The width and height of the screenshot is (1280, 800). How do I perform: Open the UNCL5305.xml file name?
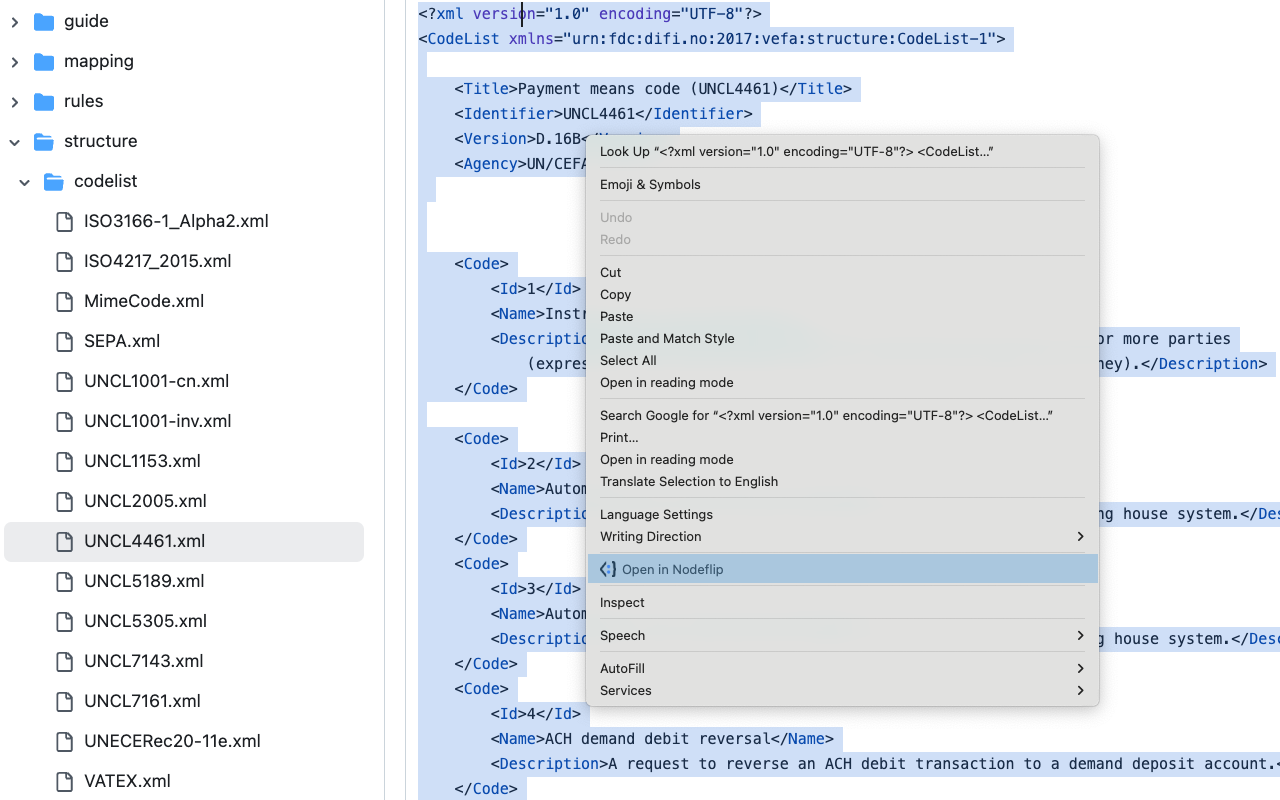[x=146, y=621]
